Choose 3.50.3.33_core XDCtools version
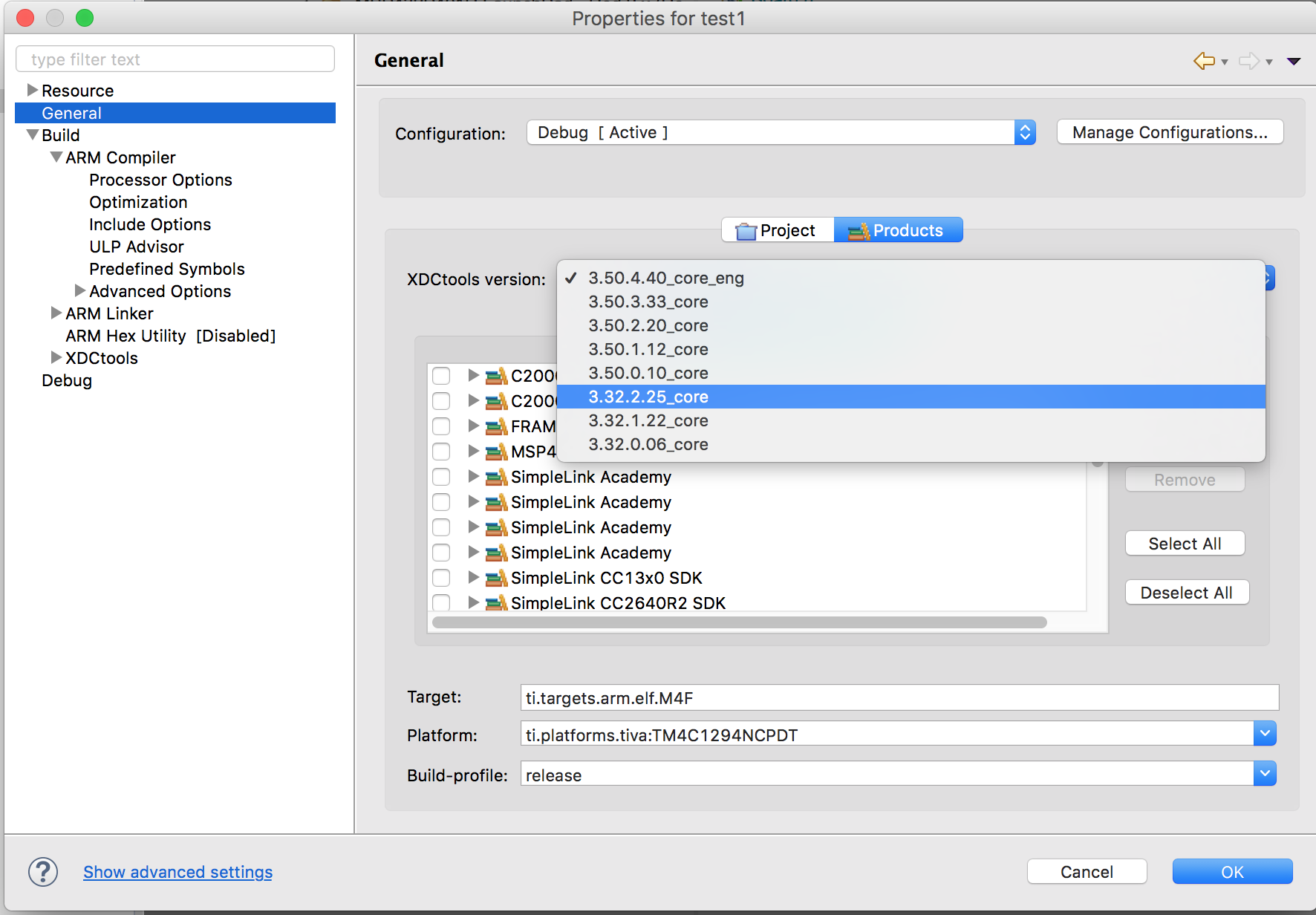 [648, 302]
